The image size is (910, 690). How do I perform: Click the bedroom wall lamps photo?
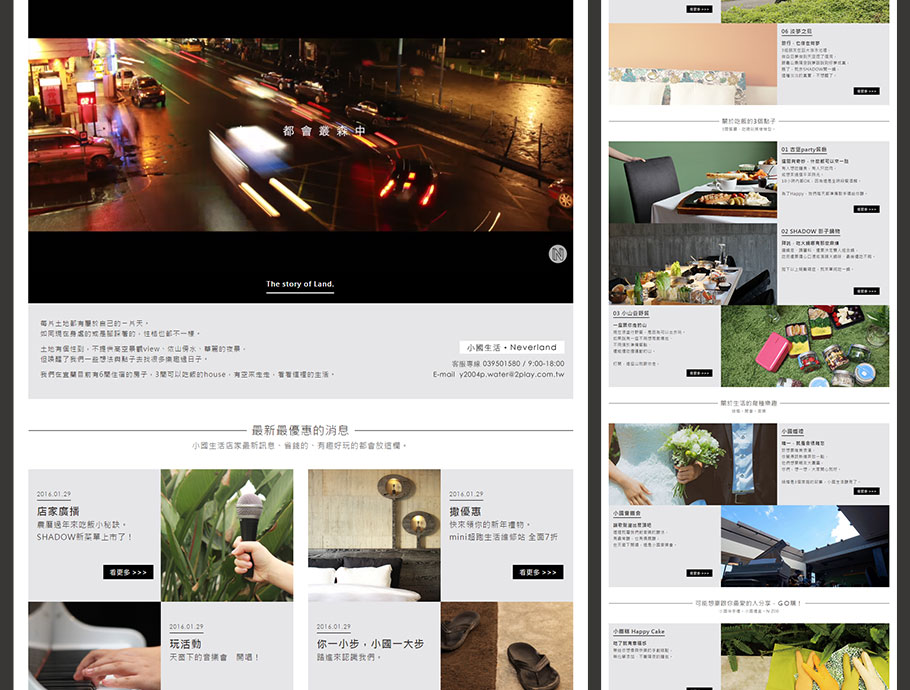point(374,535)
